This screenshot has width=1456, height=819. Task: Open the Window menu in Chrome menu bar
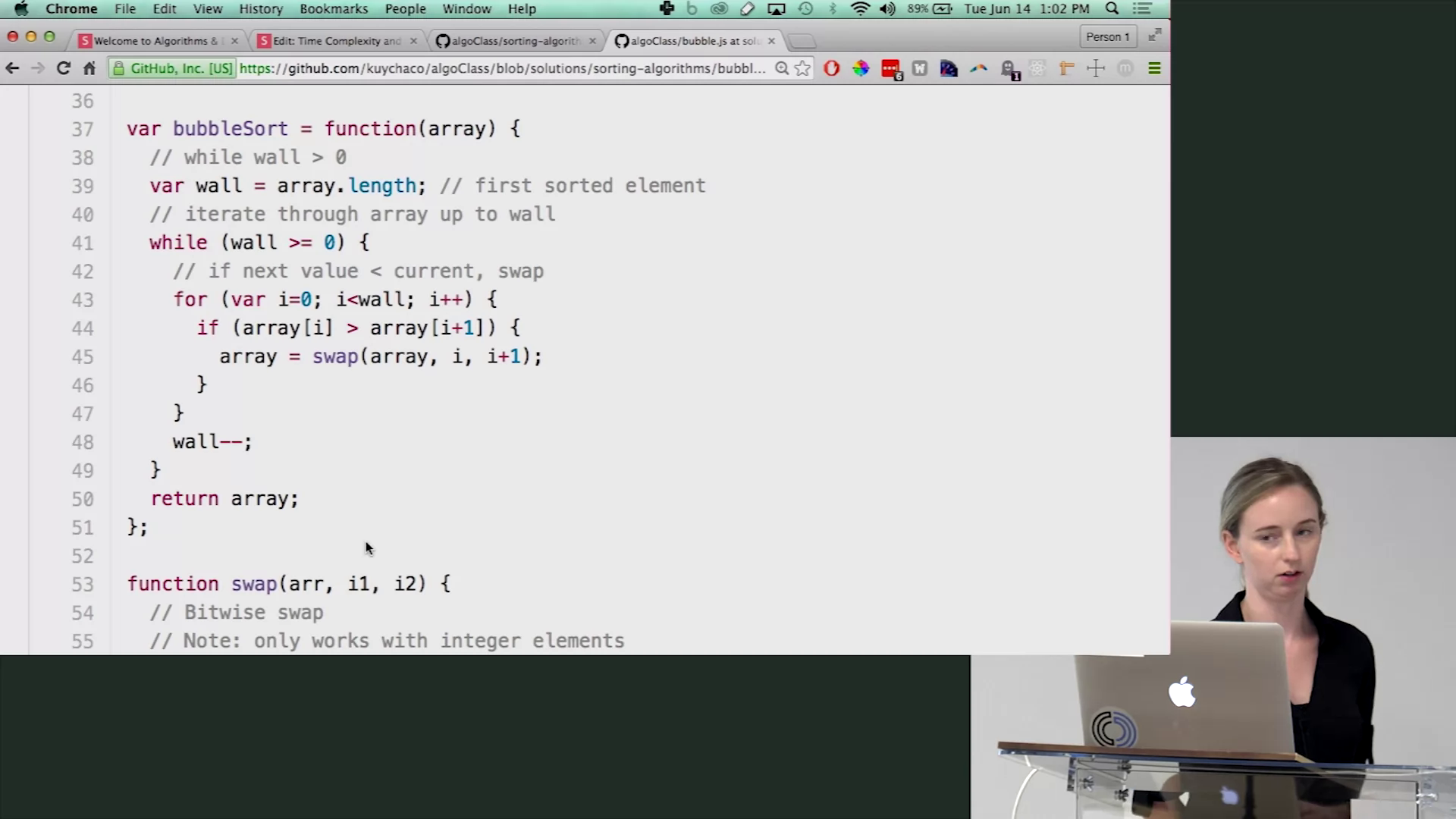[x=467, y=8]
